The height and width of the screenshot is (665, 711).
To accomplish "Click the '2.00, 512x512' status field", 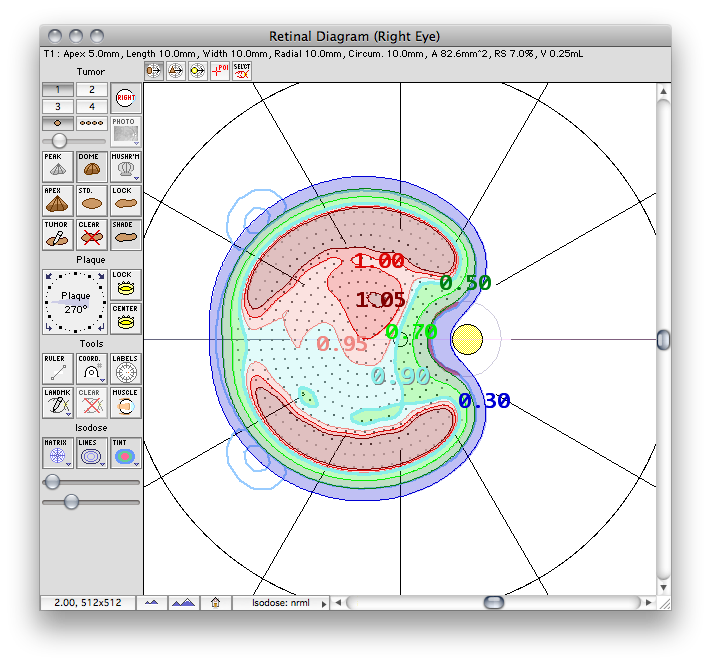I will tap(88, 603).
